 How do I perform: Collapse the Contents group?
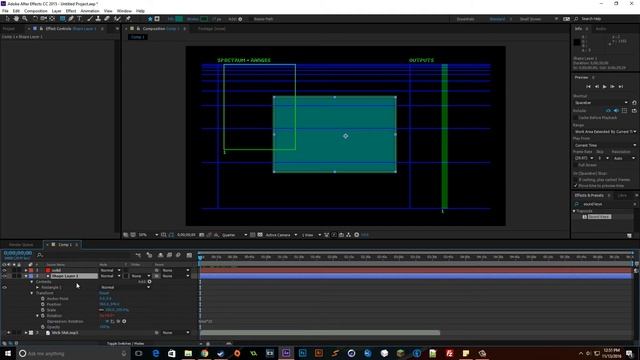point(31,282)
